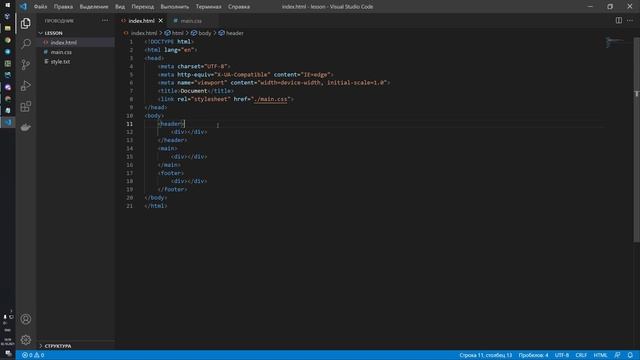Viewport: 640px width, 360px height.
Task: Open the Extensions view
Action: point(26,107)
